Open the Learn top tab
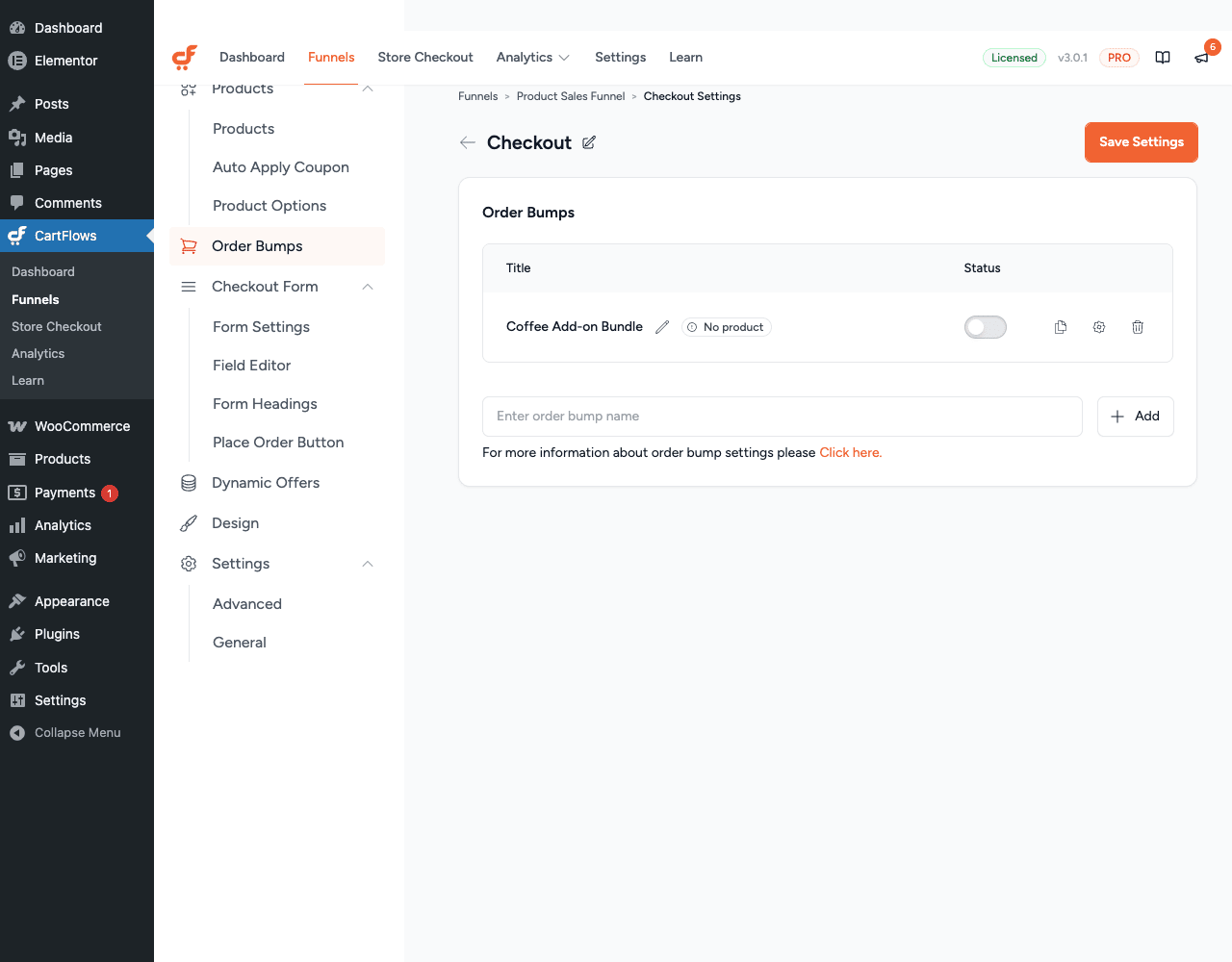1232x962 pixels. [686, 58]
